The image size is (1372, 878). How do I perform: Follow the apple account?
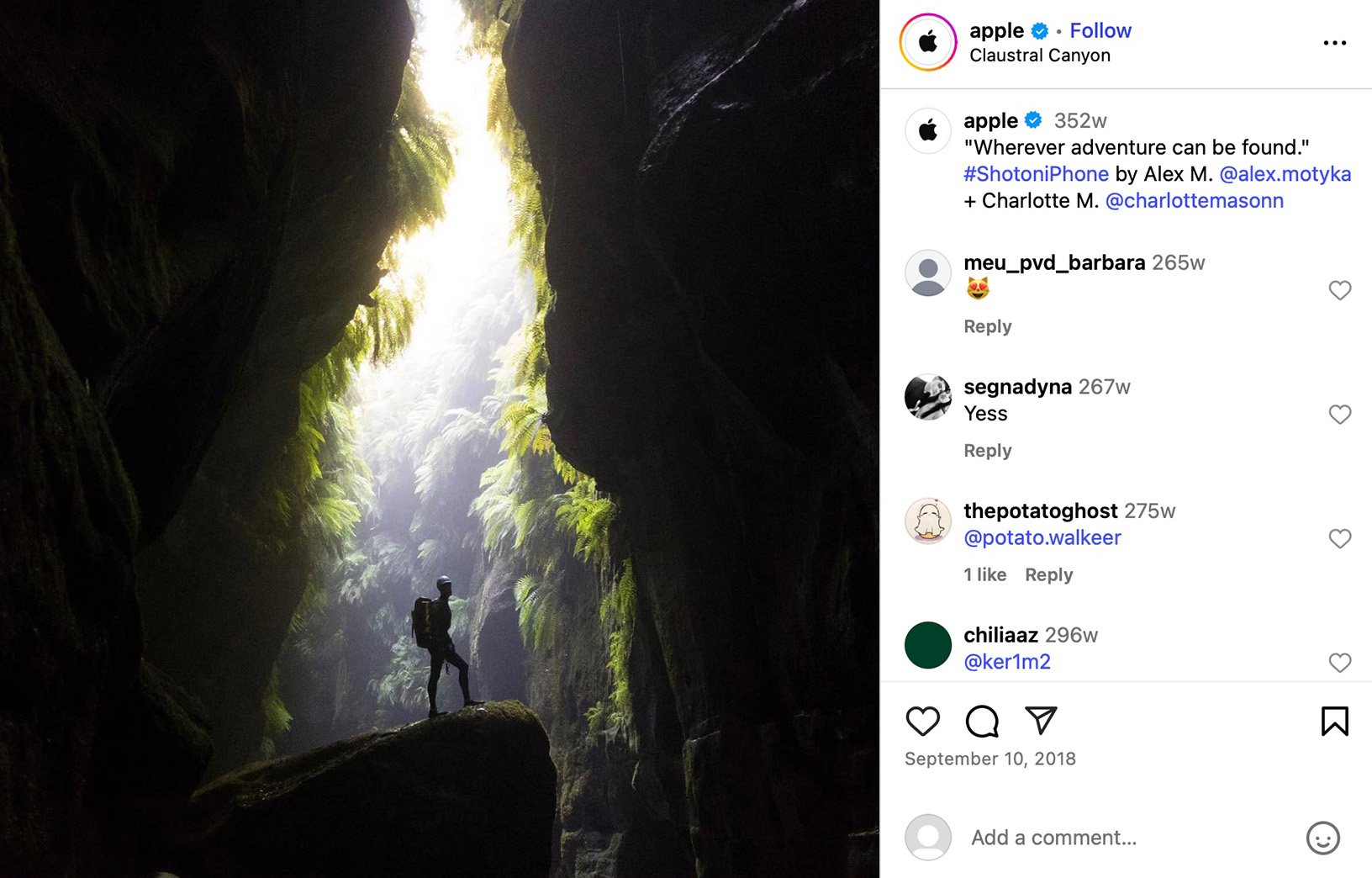(1100, 31)
